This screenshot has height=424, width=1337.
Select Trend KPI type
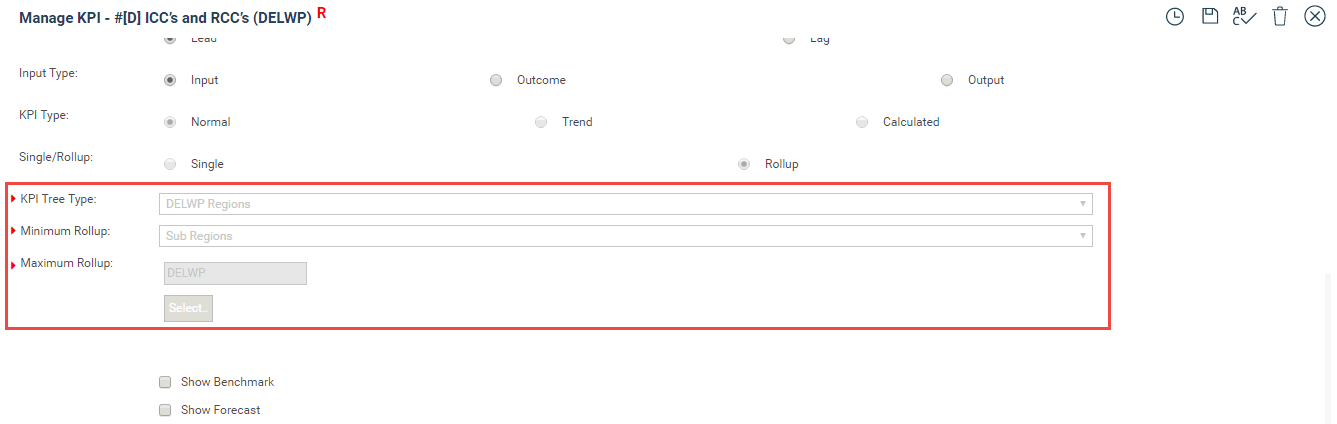point(541,122)
